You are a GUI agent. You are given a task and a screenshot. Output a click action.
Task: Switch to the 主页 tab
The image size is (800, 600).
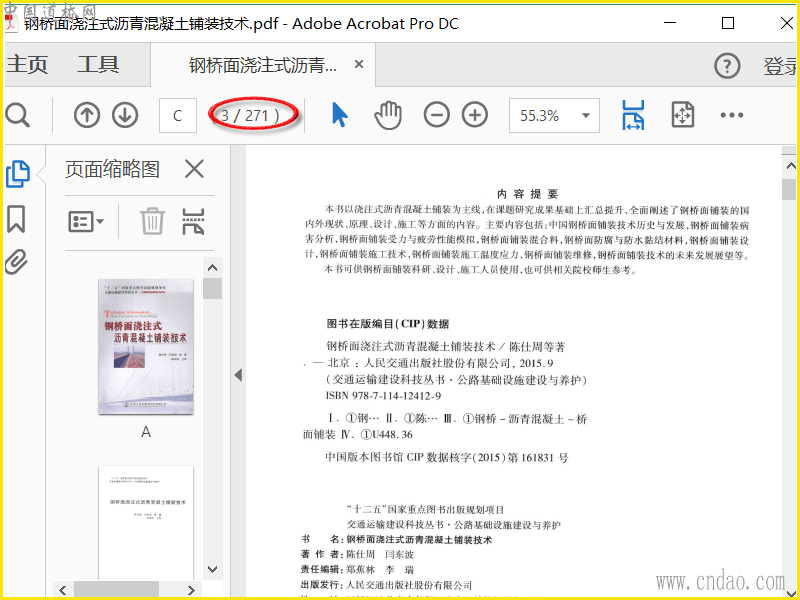coord(27,65)
